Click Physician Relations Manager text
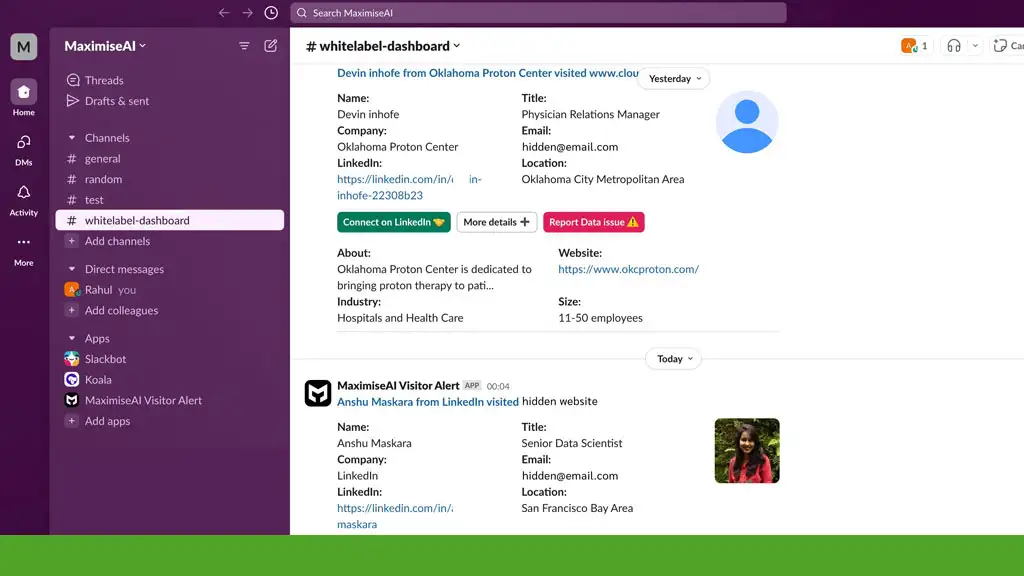Screen dimensions: 1024x576 590,114
